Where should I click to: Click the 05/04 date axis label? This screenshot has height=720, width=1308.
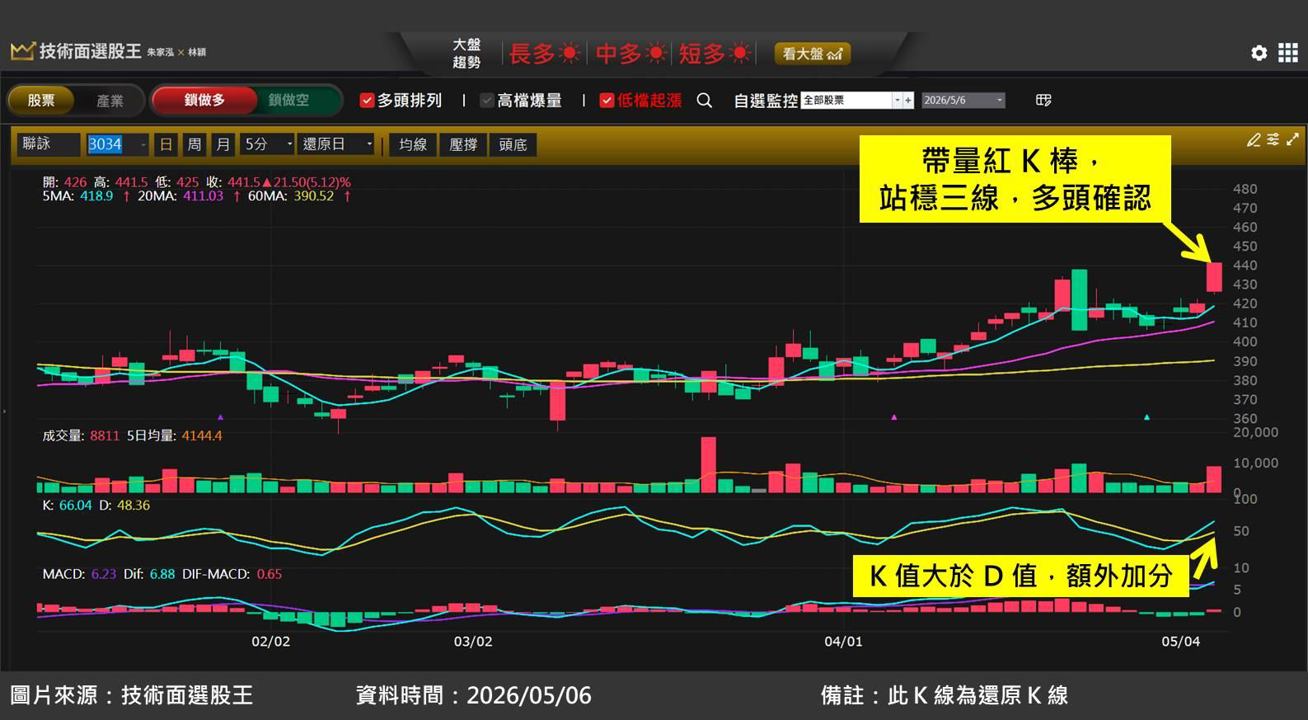[x=1181, y=641]
